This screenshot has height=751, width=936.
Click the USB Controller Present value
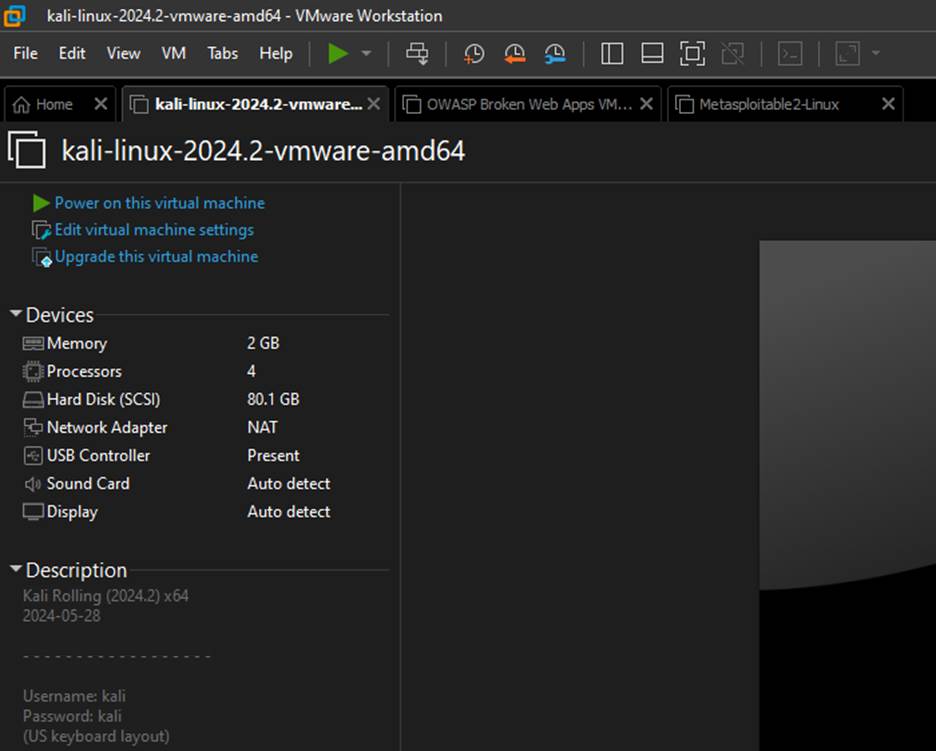[x=273, y=455]
